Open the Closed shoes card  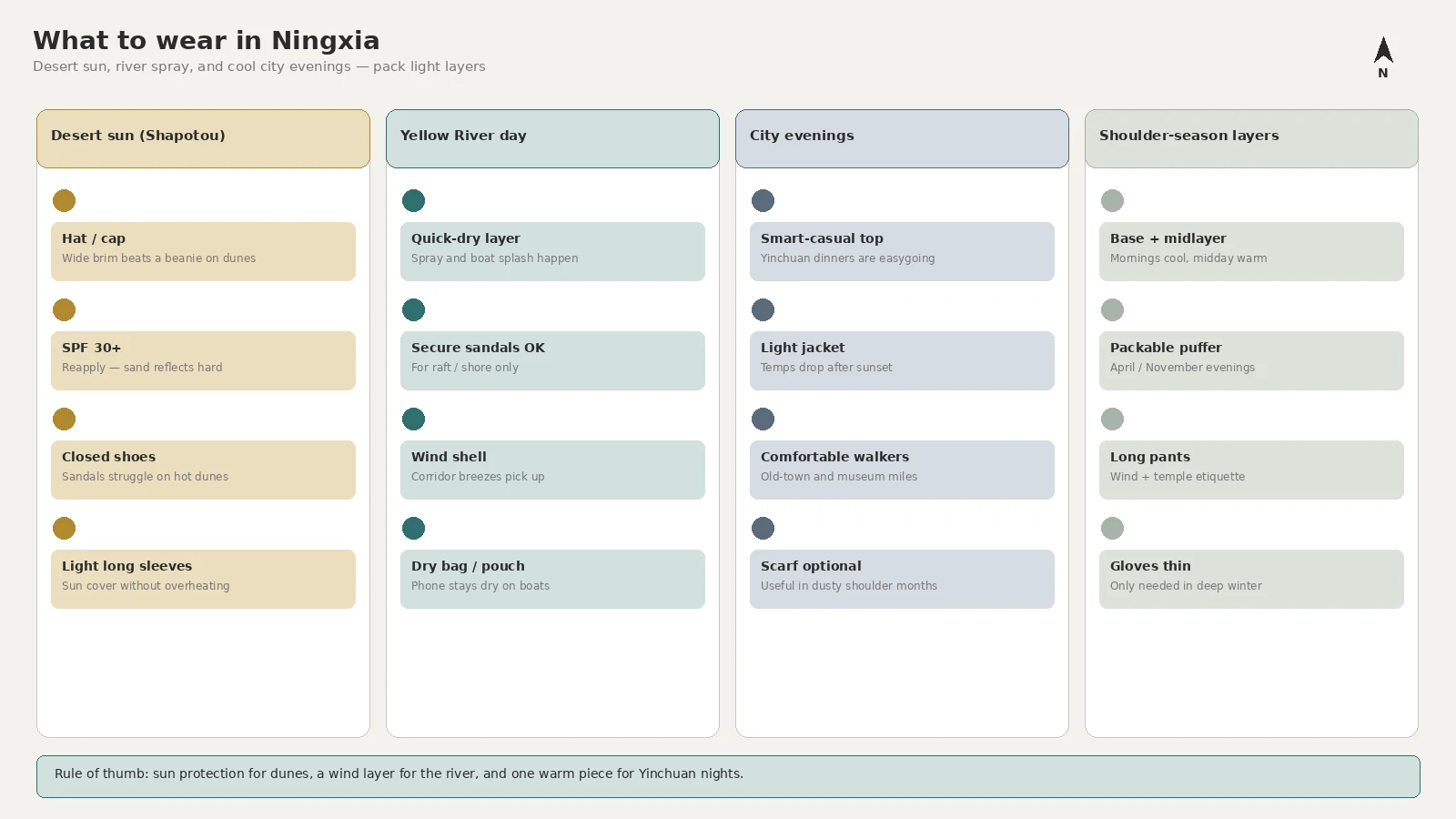tap(203, 470)
